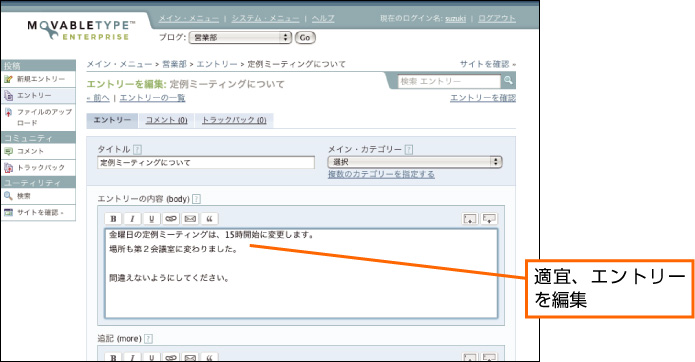The width and height of the screenshot is (695, 362).
Task: Click the ログアウト link
Action: point(497,19)
